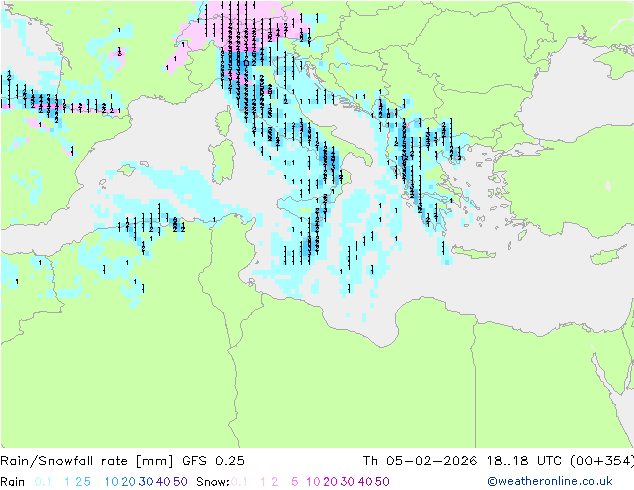The height and width of the screenshot is (490, 634).
Task: Pick the Snow 50 legend color value
Action: tap(382, 482)
